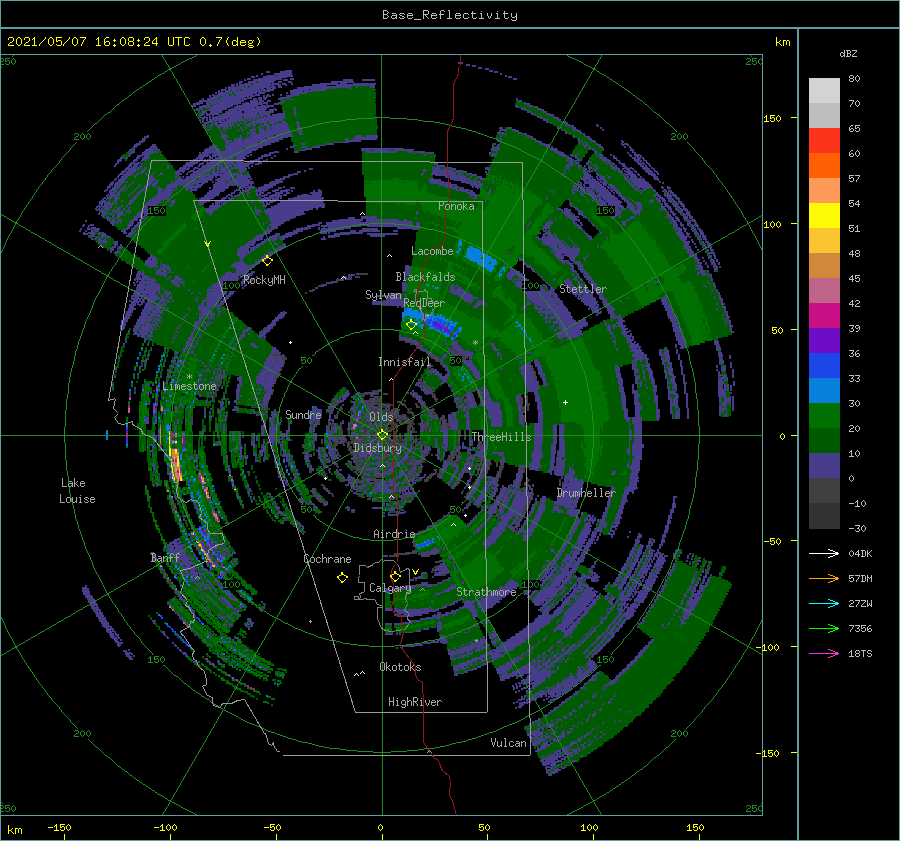Click the Ponoka city label
This screenshot has width=900, height=841.
click(456, 206)
